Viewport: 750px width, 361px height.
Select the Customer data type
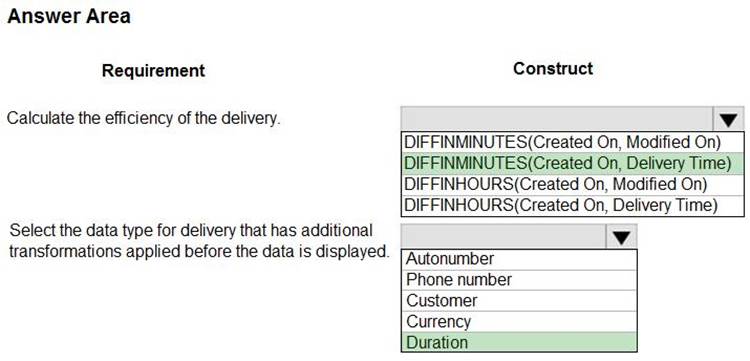tap(519, 301)
